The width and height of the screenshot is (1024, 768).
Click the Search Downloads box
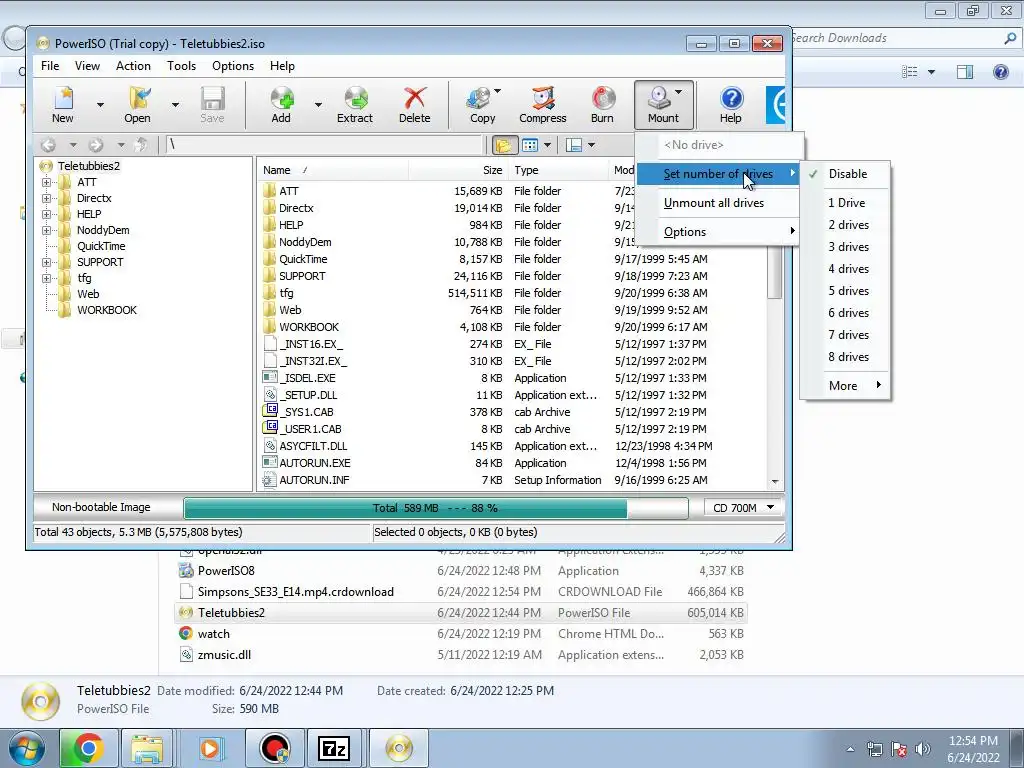click(904, 39)
